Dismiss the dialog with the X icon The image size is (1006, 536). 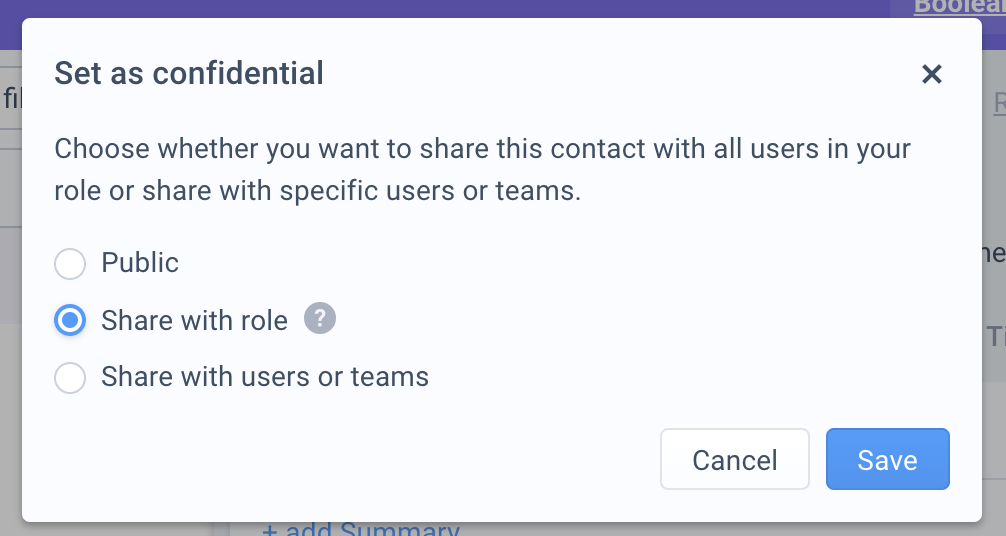(x=932, y=74)
